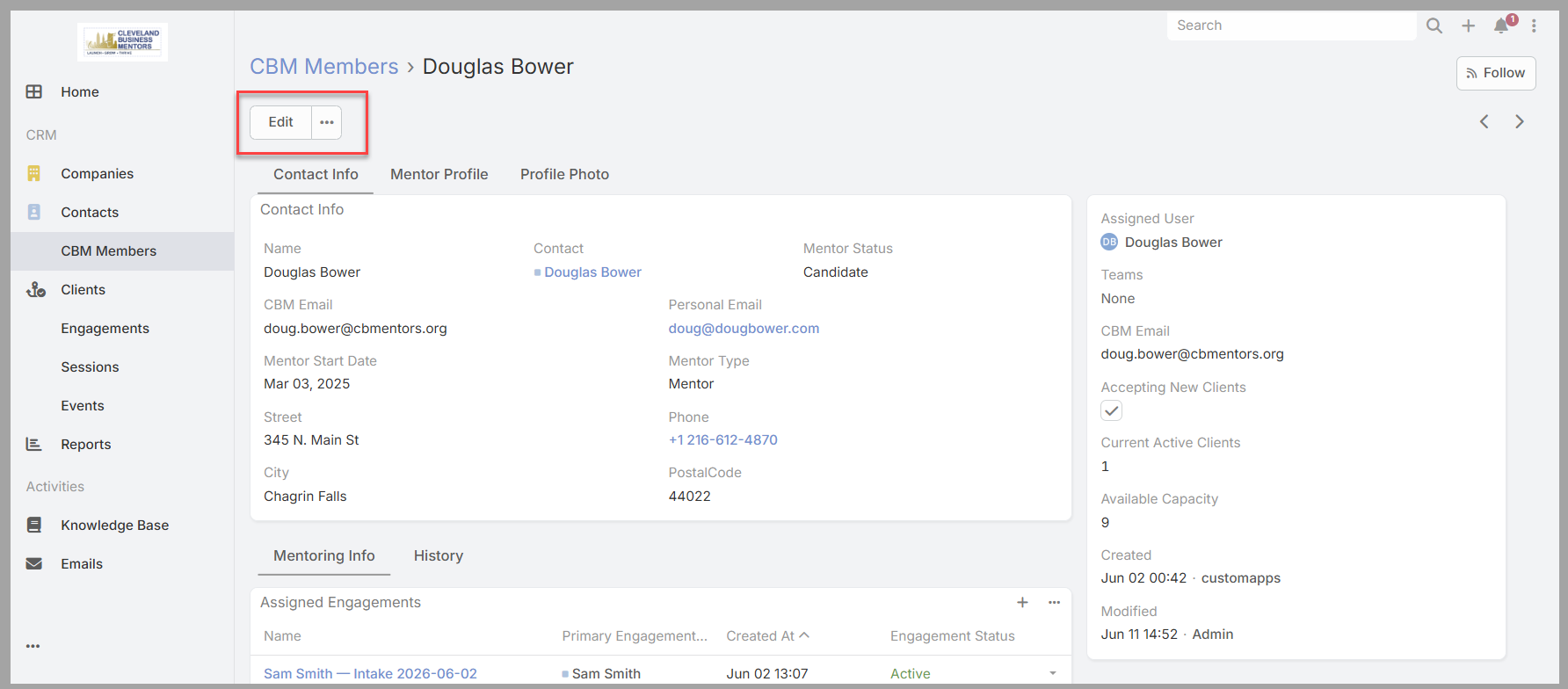Click the Edit button

281,122
